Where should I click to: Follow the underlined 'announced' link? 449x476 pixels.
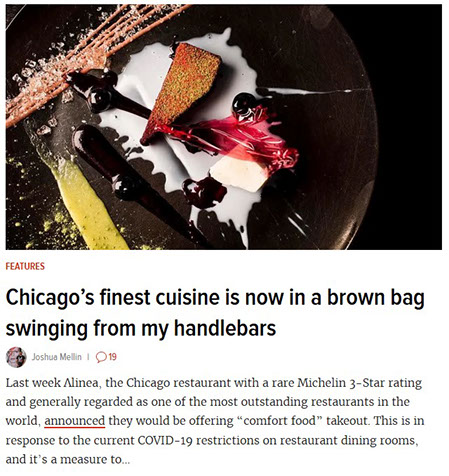click(75, 421)
